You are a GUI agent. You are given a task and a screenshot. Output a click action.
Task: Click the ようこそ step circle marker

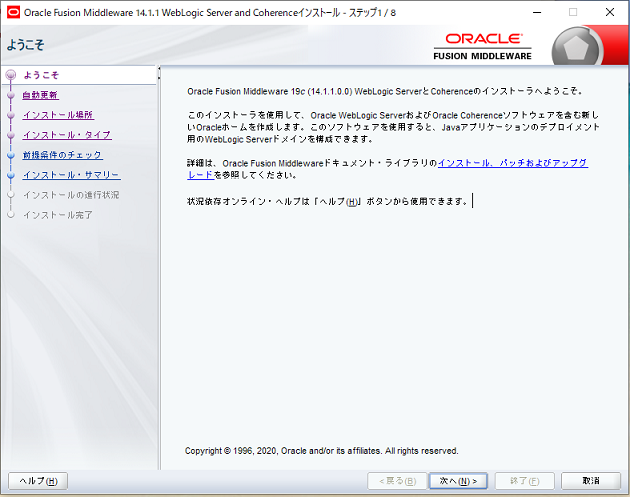tap(11, 75)
